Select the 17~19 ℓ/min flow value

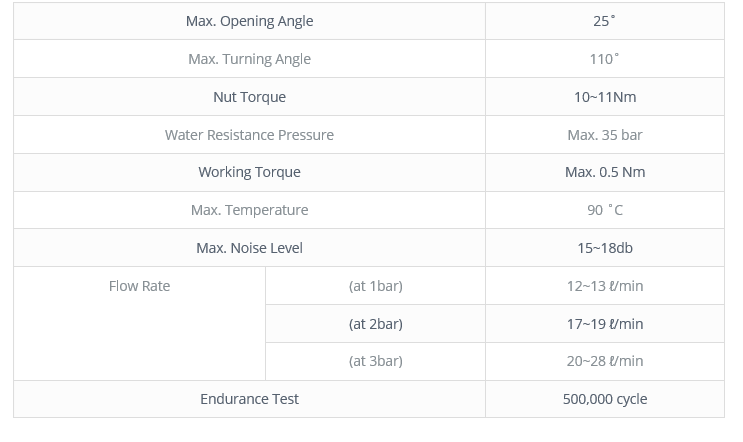click(605, 324)
